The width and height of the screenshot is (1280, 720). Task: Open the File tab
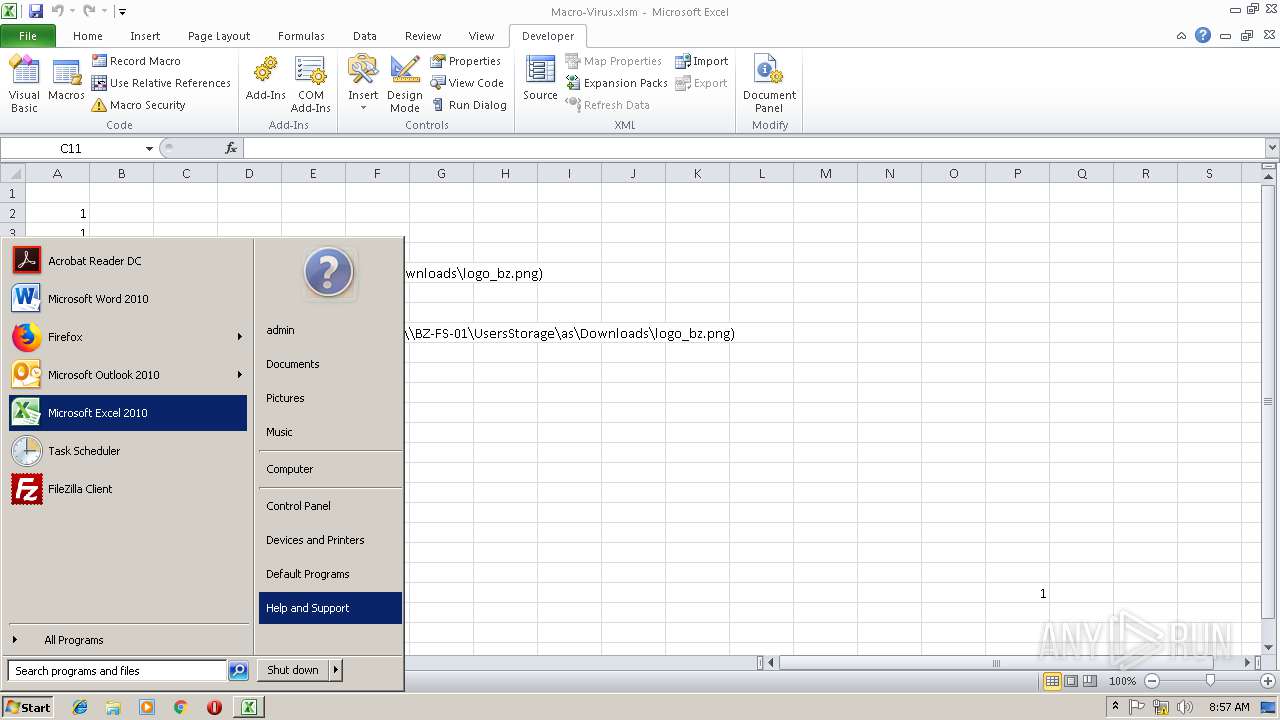tap(28, 36)
